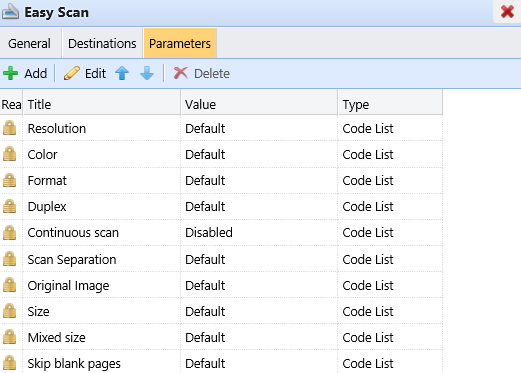The height and width of the screenshot is (373, 521).
Task: Click Code List type in Format row
Action: click(368, 181)
